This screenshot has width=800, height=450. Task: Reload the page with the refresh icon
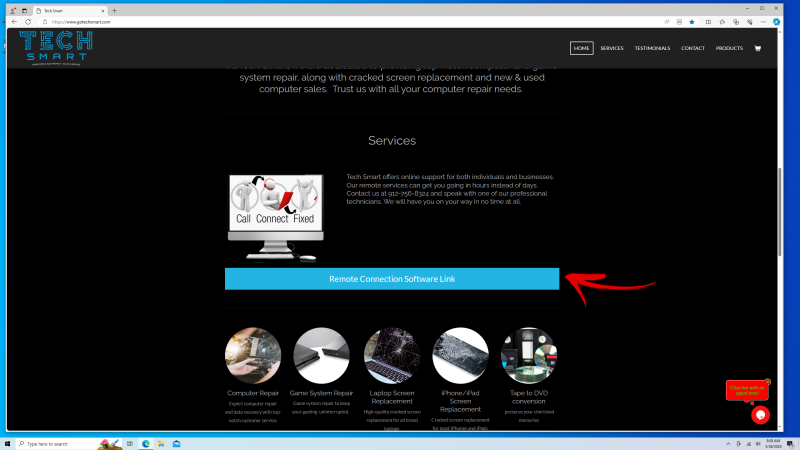[28, 22]
